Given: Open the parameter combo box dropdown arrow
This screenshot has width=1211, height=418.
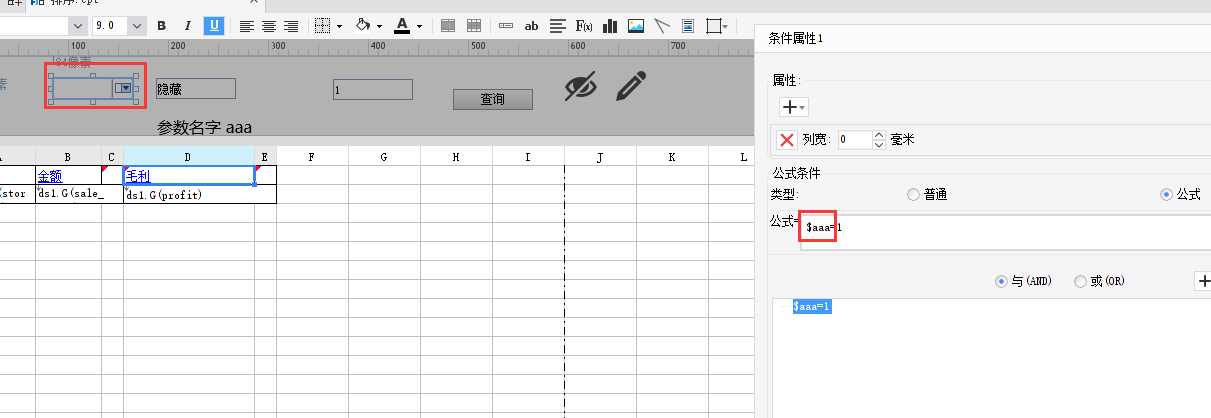Looking at the screenshot, I should [x=123, y=88].
